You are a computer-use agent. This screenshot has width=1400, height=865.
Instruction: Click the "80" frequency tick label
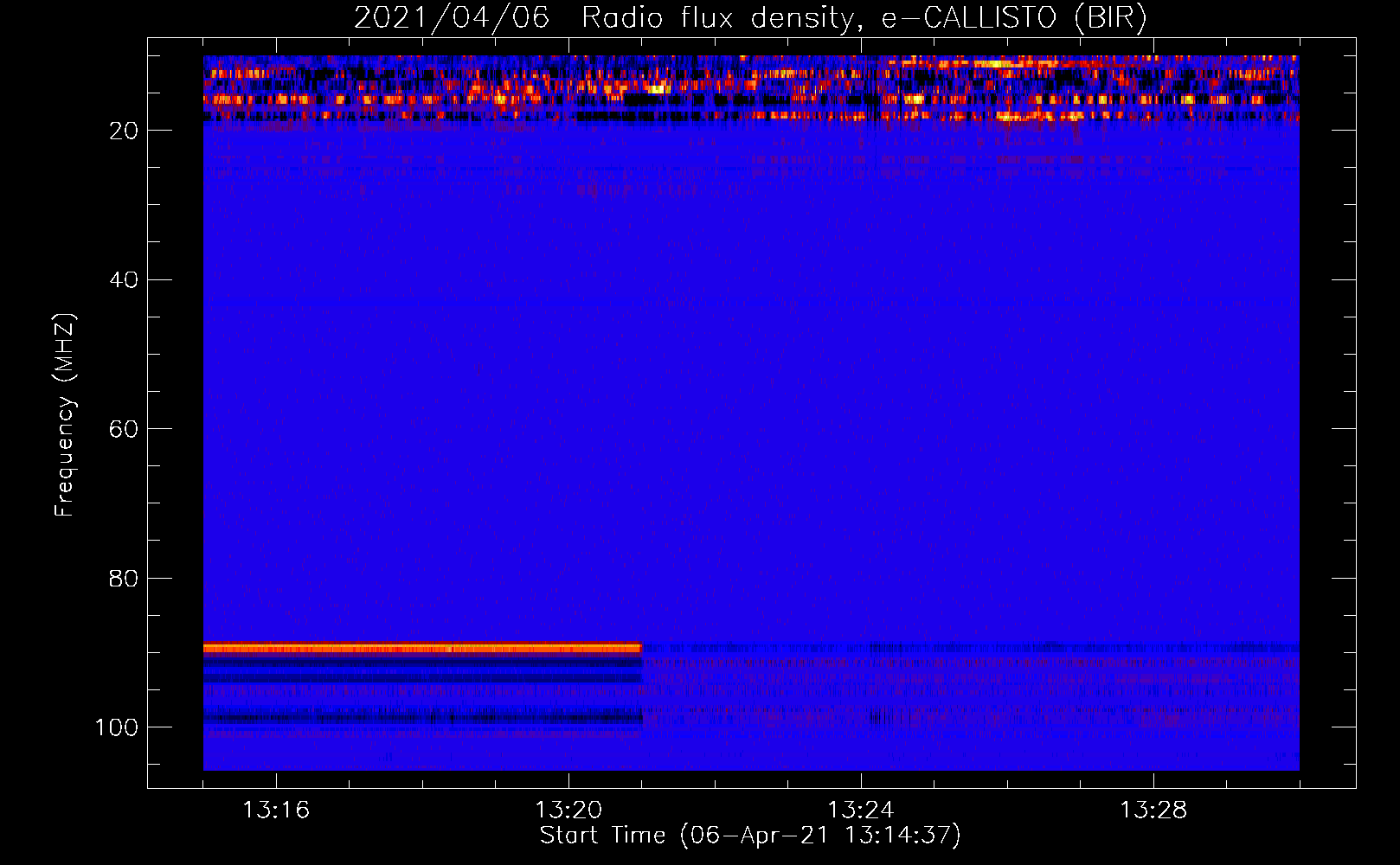pyautogui.click(x=124, y=579)
